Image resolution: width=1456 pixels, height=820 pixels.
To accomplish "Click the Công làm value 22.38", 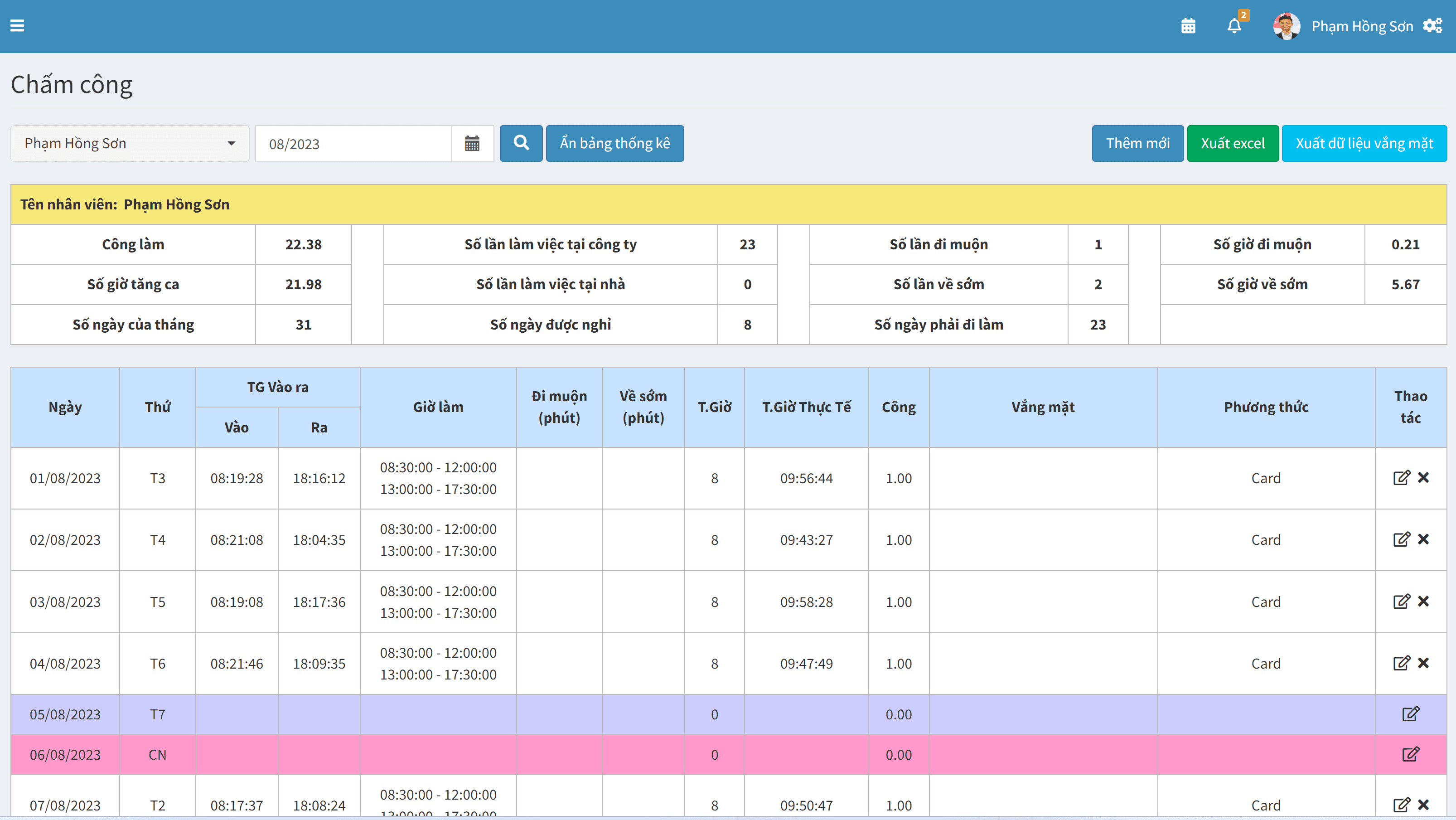I will pyautogui.click(x=304, y=244).
